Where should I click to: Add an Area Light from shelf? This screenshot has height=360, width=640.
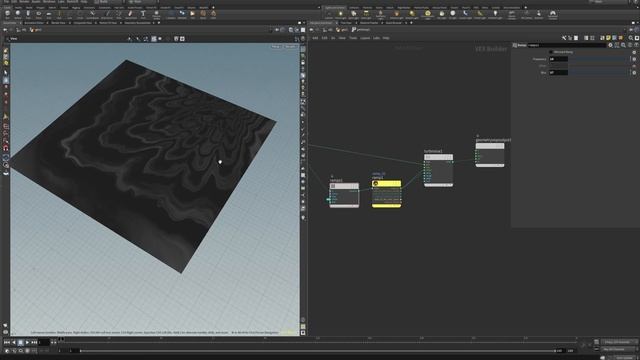point(366,15)
